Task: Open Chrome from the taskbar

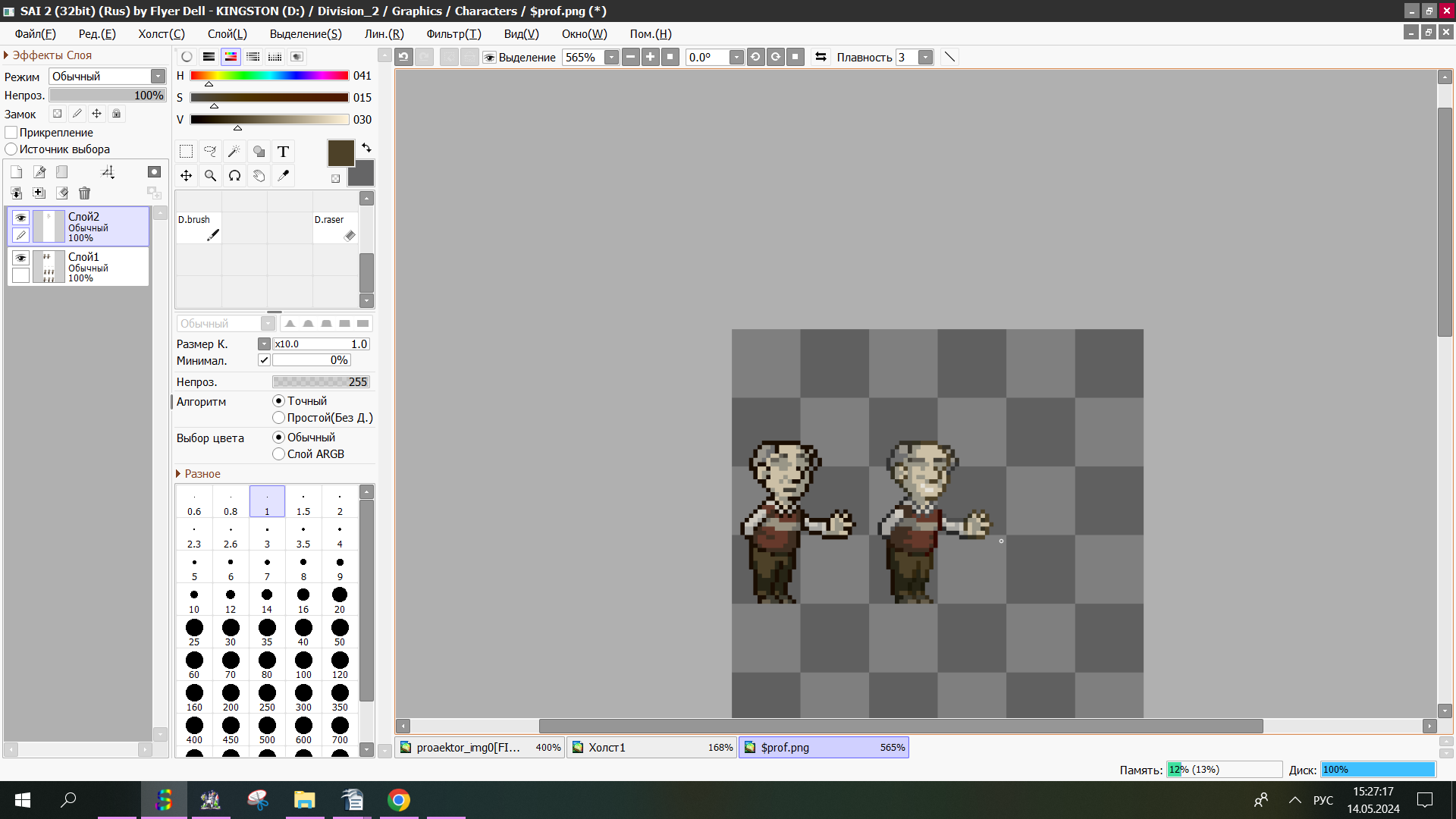Action: pyautogui.click(x=399, y=800)
